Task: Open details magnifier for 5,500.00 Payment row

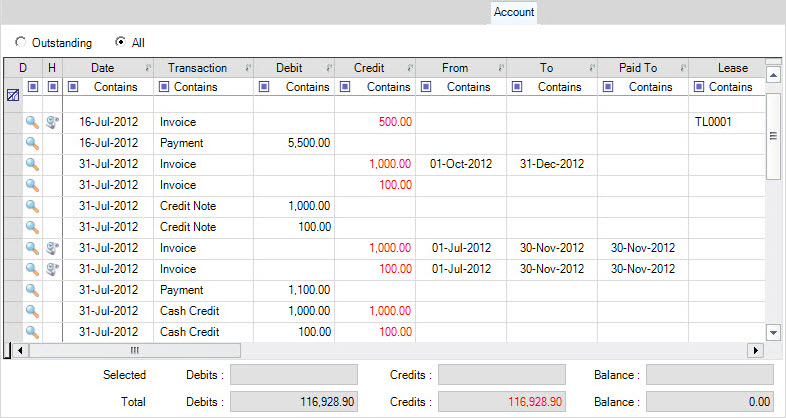Action: (x=33, y=143)
